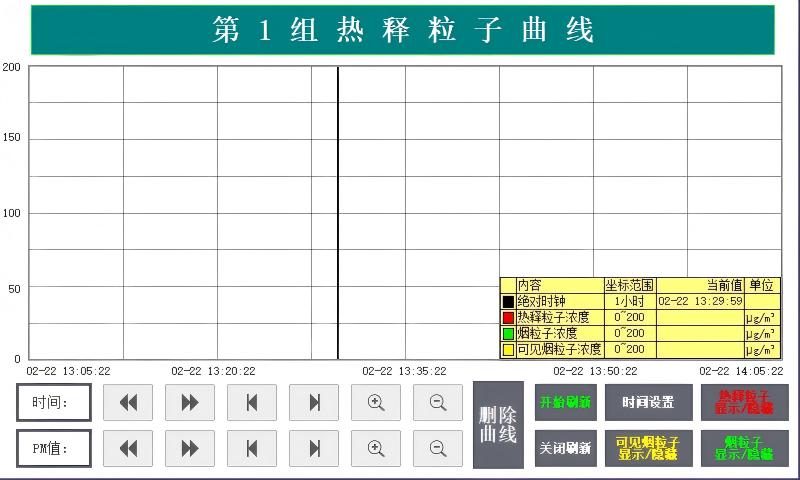The image size is (800, 480).
Task: Click the PM值 row fast-forward double-arrow button
Action: coord(190,448)
